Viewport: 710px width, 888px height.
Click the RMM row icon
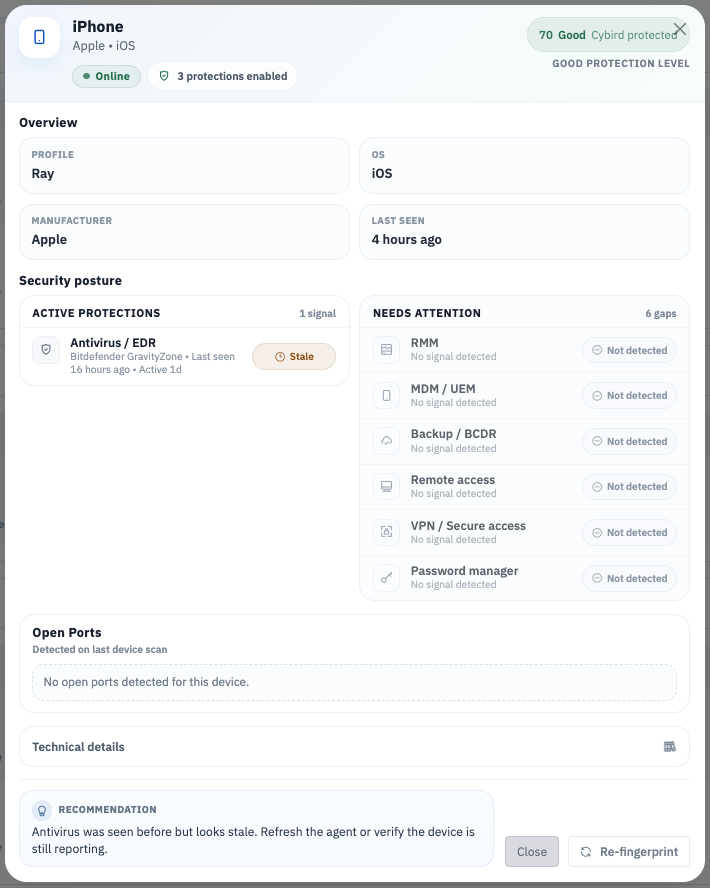click(386, 349)
